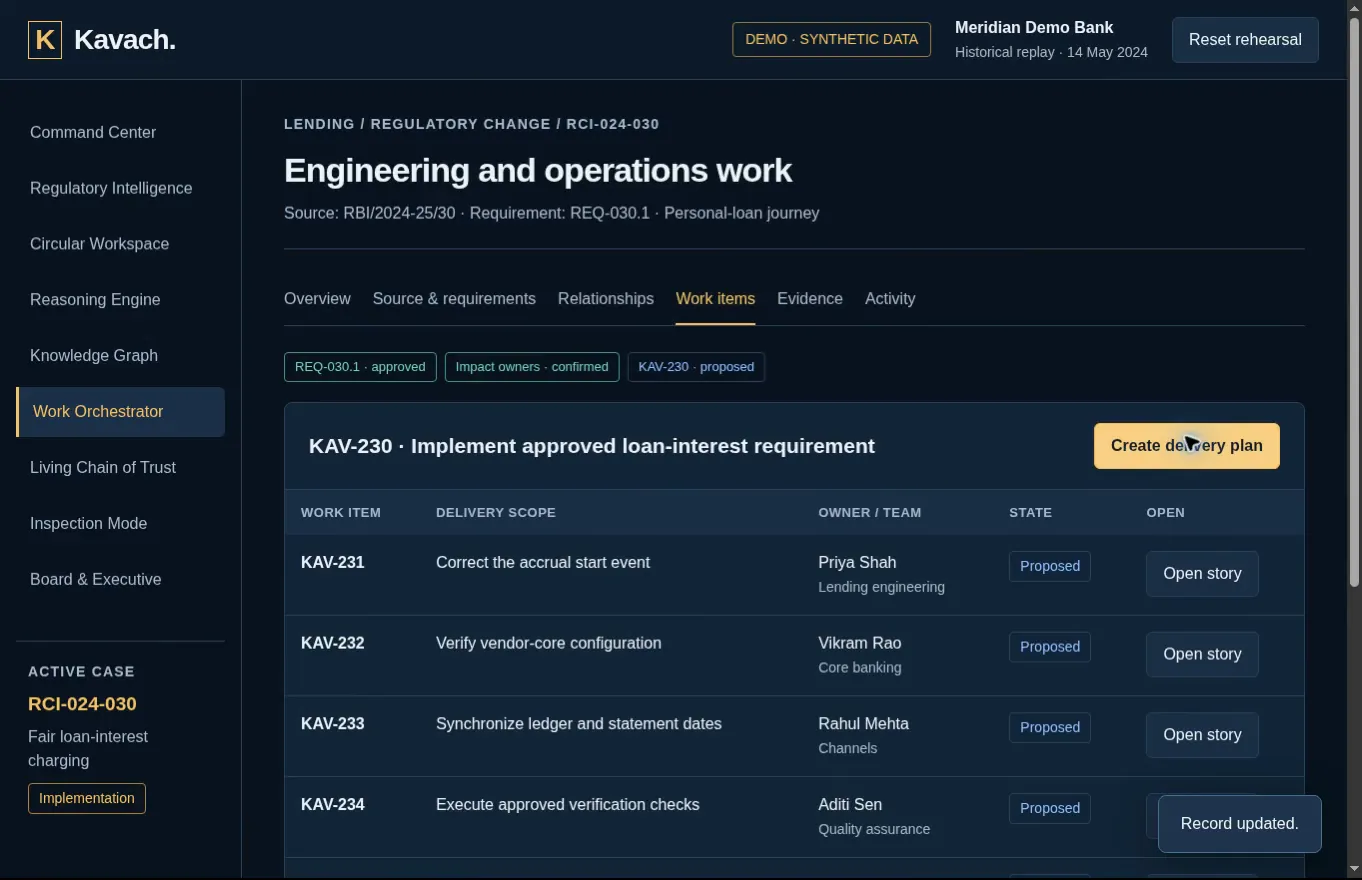Click Proposed state badge for KAV-233
Screen dimensions: 1362x880
pyautogui.click(x=1050, y=728)
